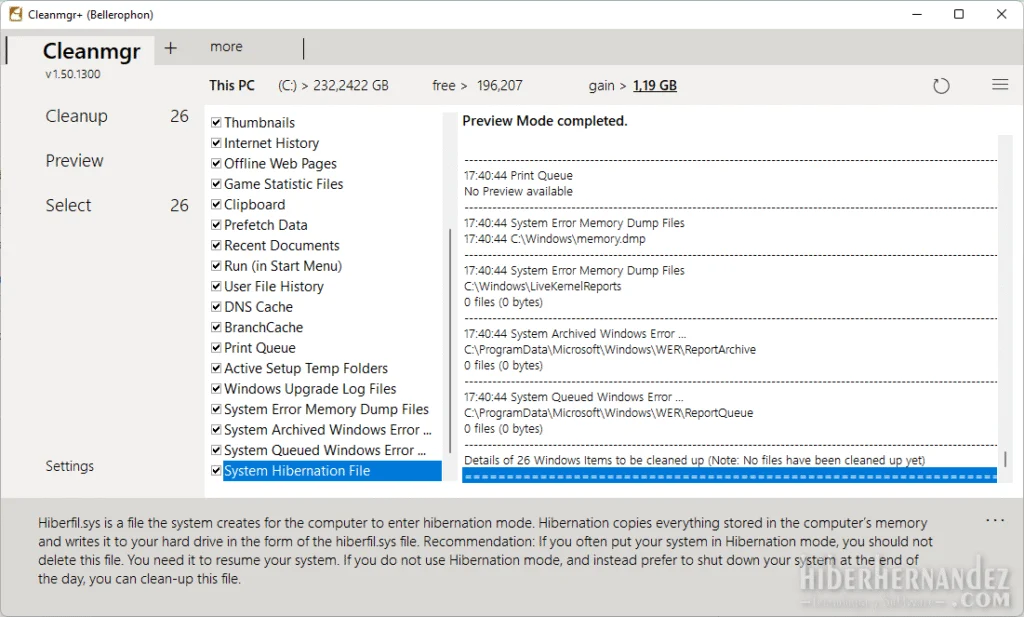
Task: Uncheck the Thumbnails cleanup item
Action: (x=214, y=122)
